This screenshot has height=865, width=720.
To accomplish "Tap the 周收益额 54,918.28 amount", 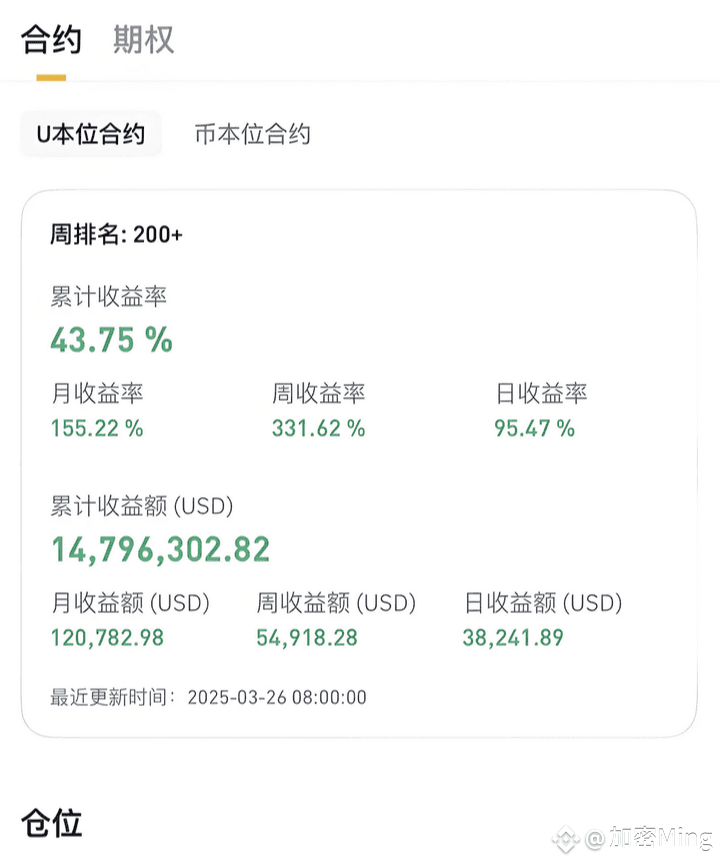I will pos(307,638).
